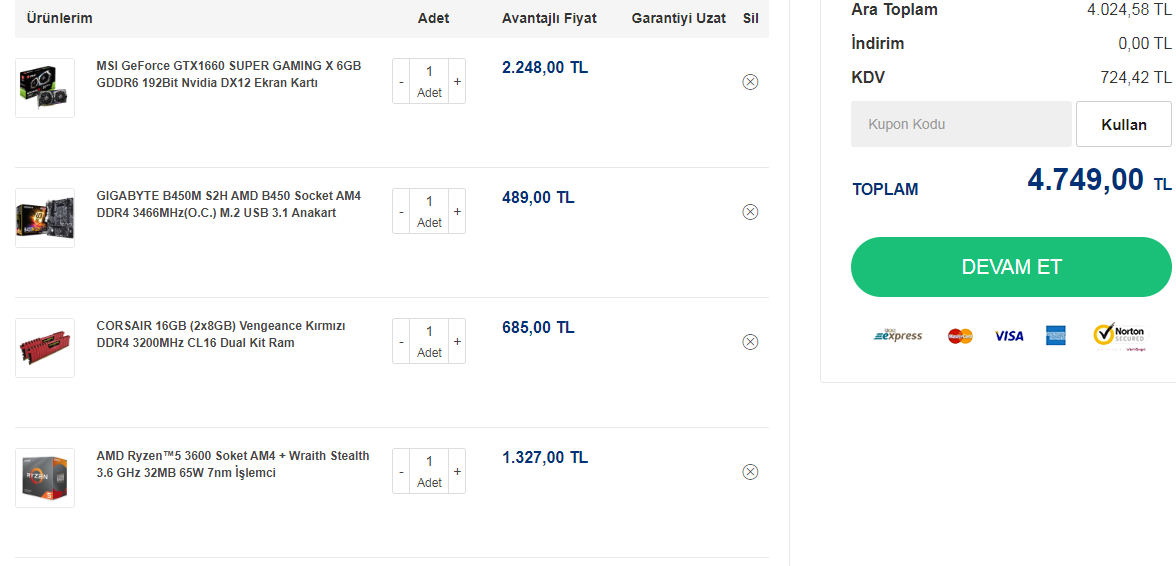Decrease quantity of GIGABYTE B450M motherboard
Viewport: 1176px width, 566px height.
point(401,211)
